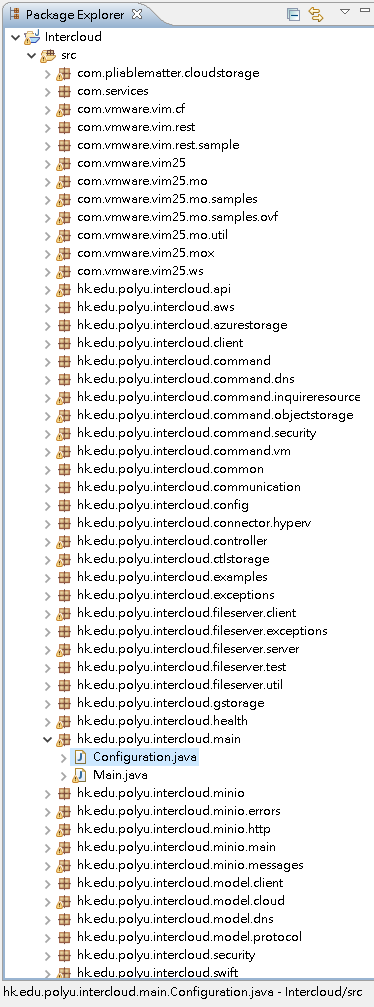Click the com.vmware.vim25 package icon
Image resolution: width=374 pixels, height=1007 pixels.
click(x=63, y=163)
